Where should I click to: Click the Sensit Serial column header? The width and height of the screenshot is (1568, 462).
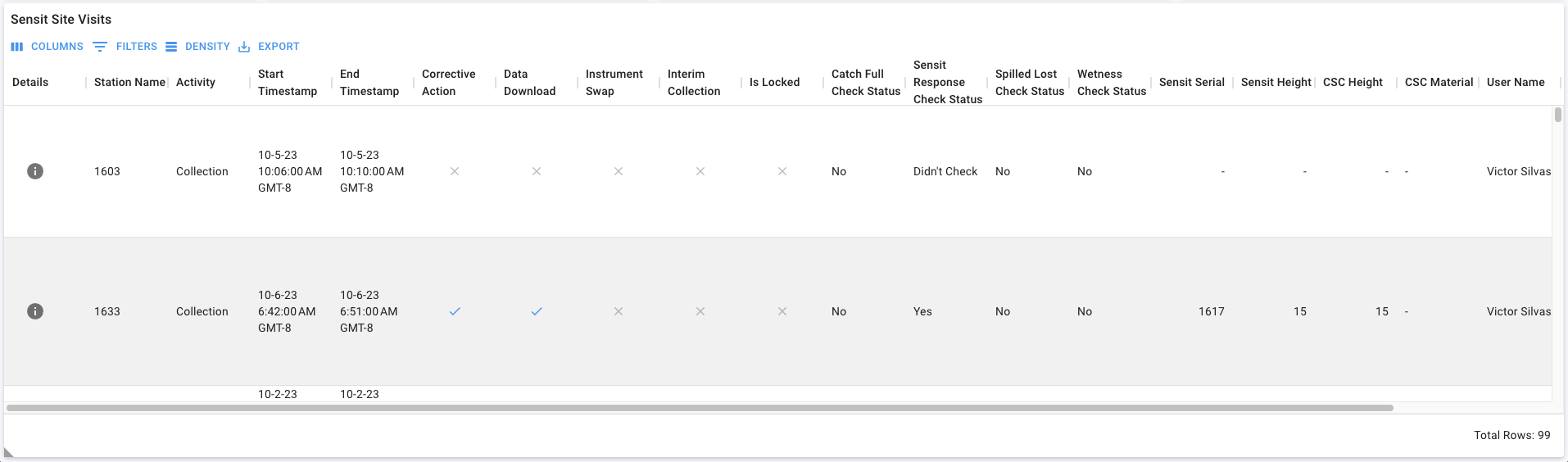coord(1192,82)
